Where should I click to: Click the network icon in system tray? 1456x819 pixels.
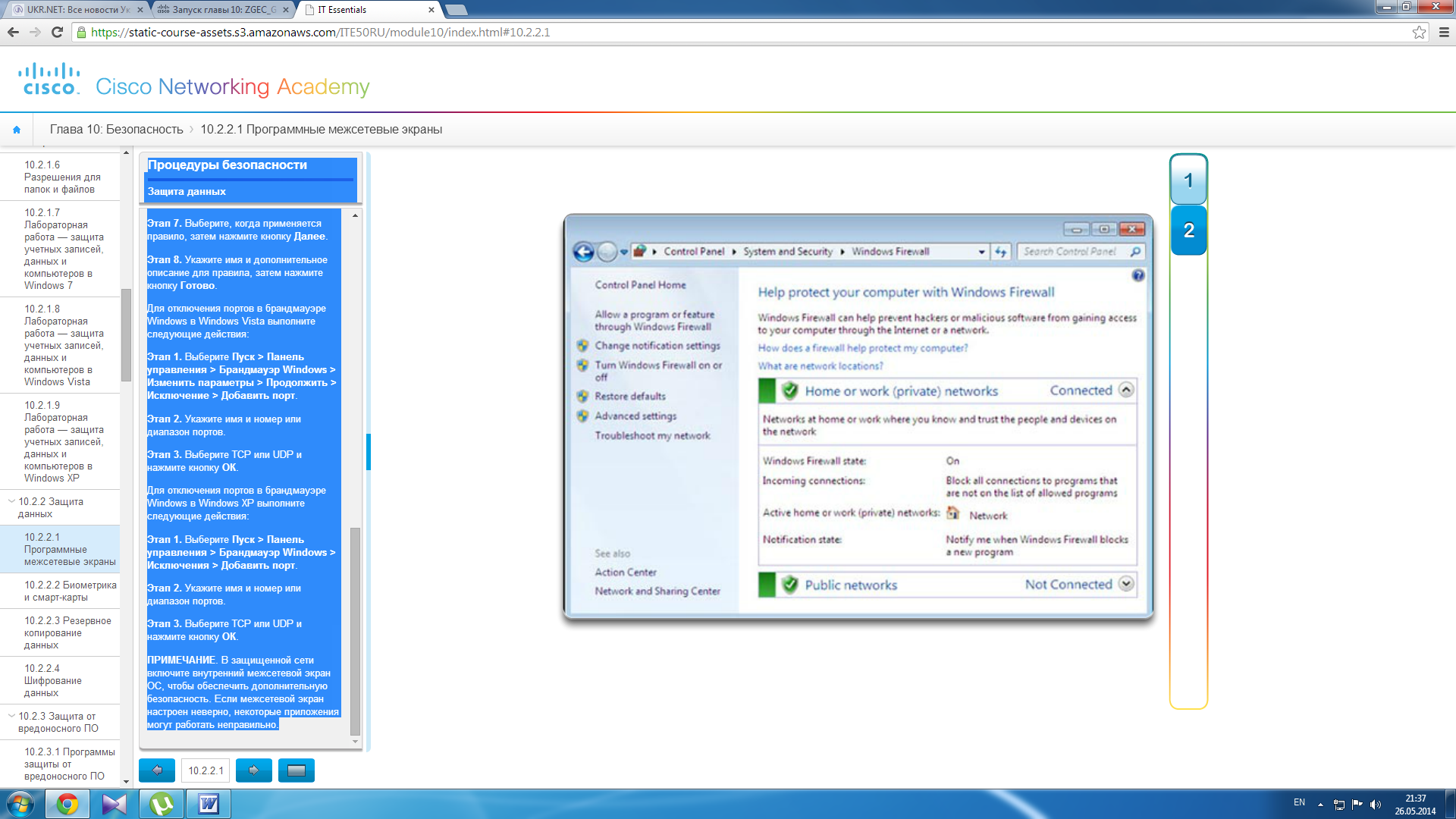(1339, 805)
